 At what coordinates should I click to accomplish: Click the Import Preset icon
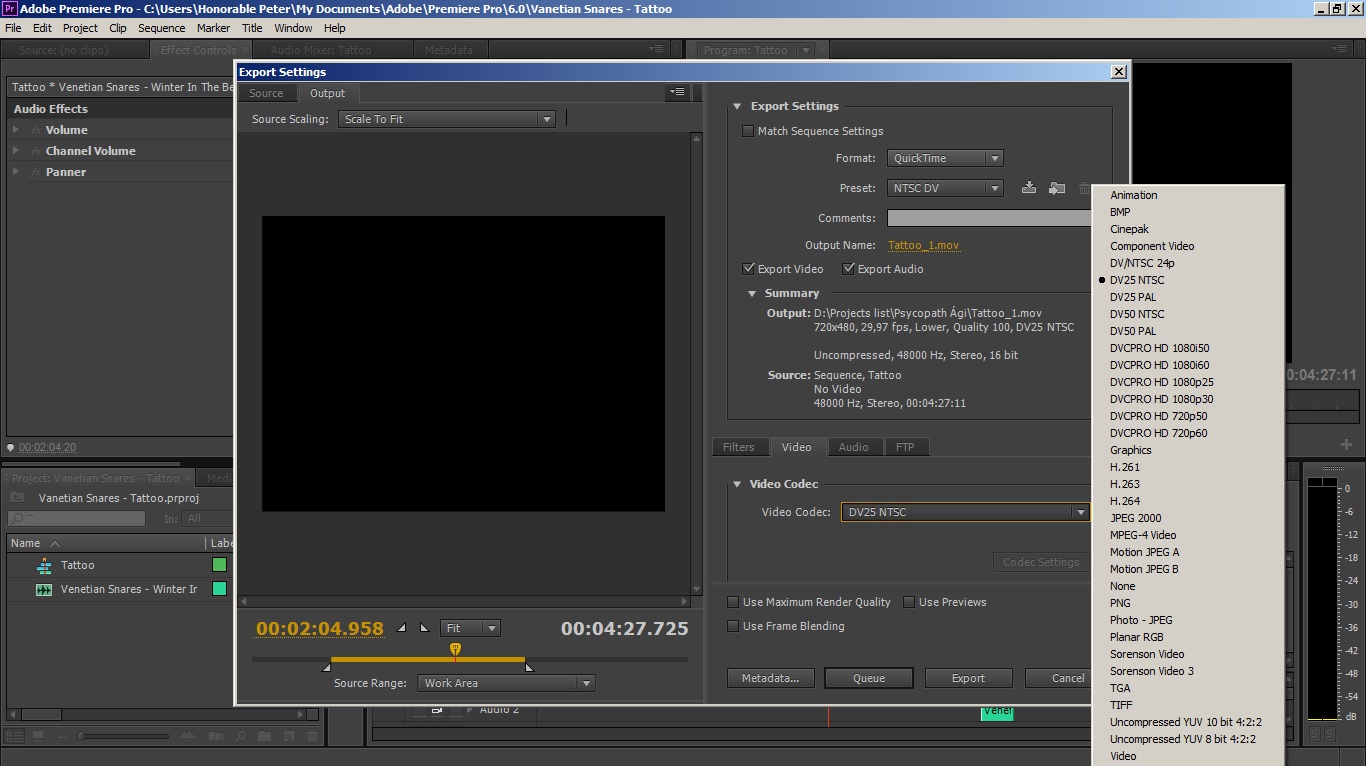tap(1056, 188)
